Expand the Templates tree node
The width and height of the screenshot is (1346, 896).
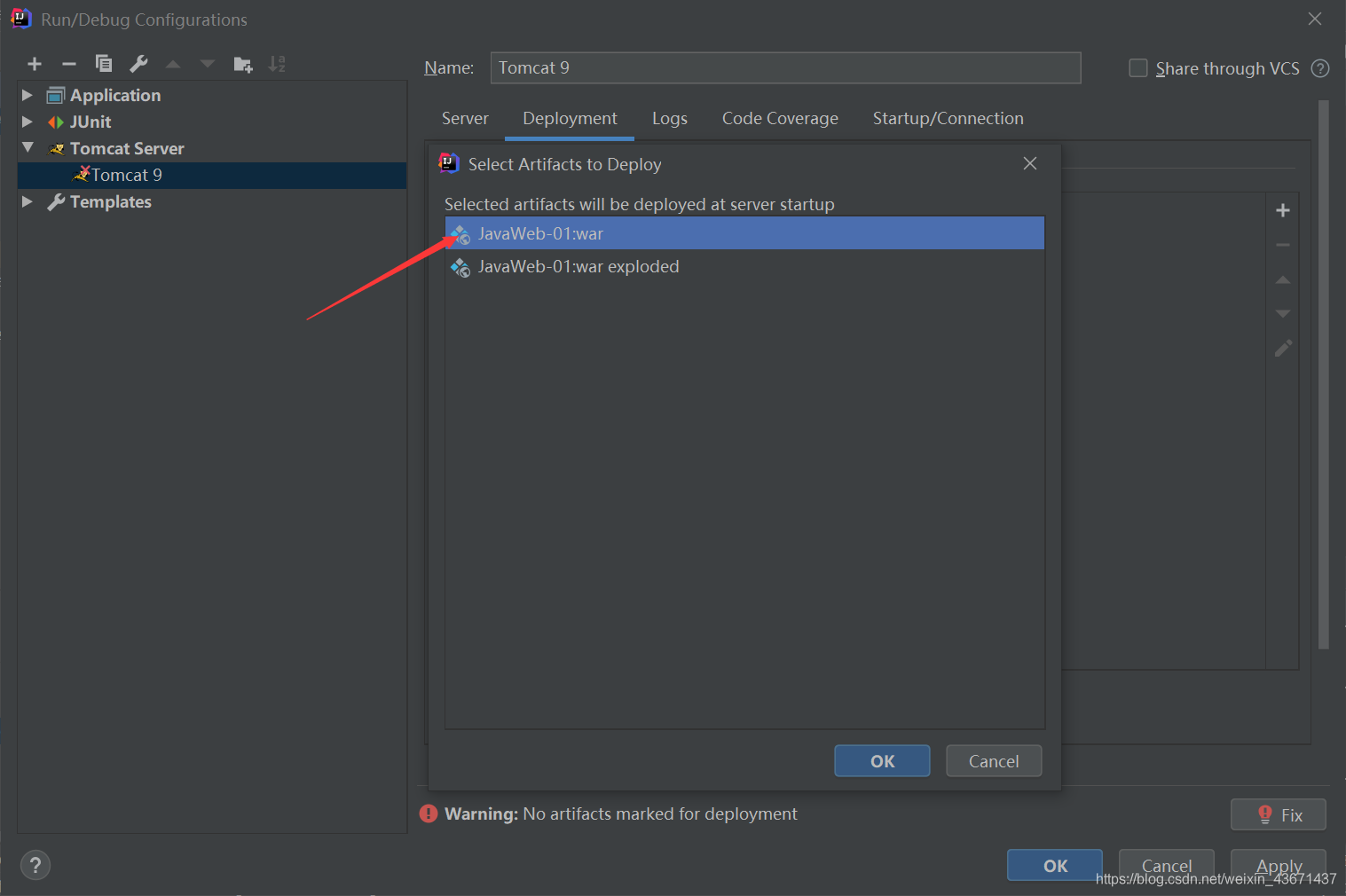click(28, 201)
